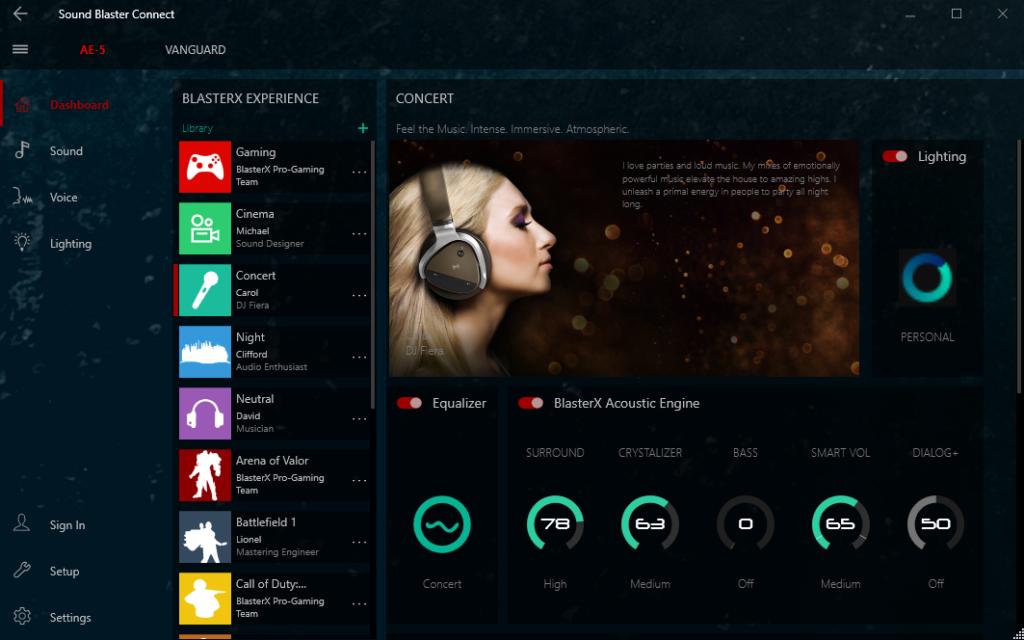
Task: Click the profile list scrollbar
Action: click(x=373, y=274)
